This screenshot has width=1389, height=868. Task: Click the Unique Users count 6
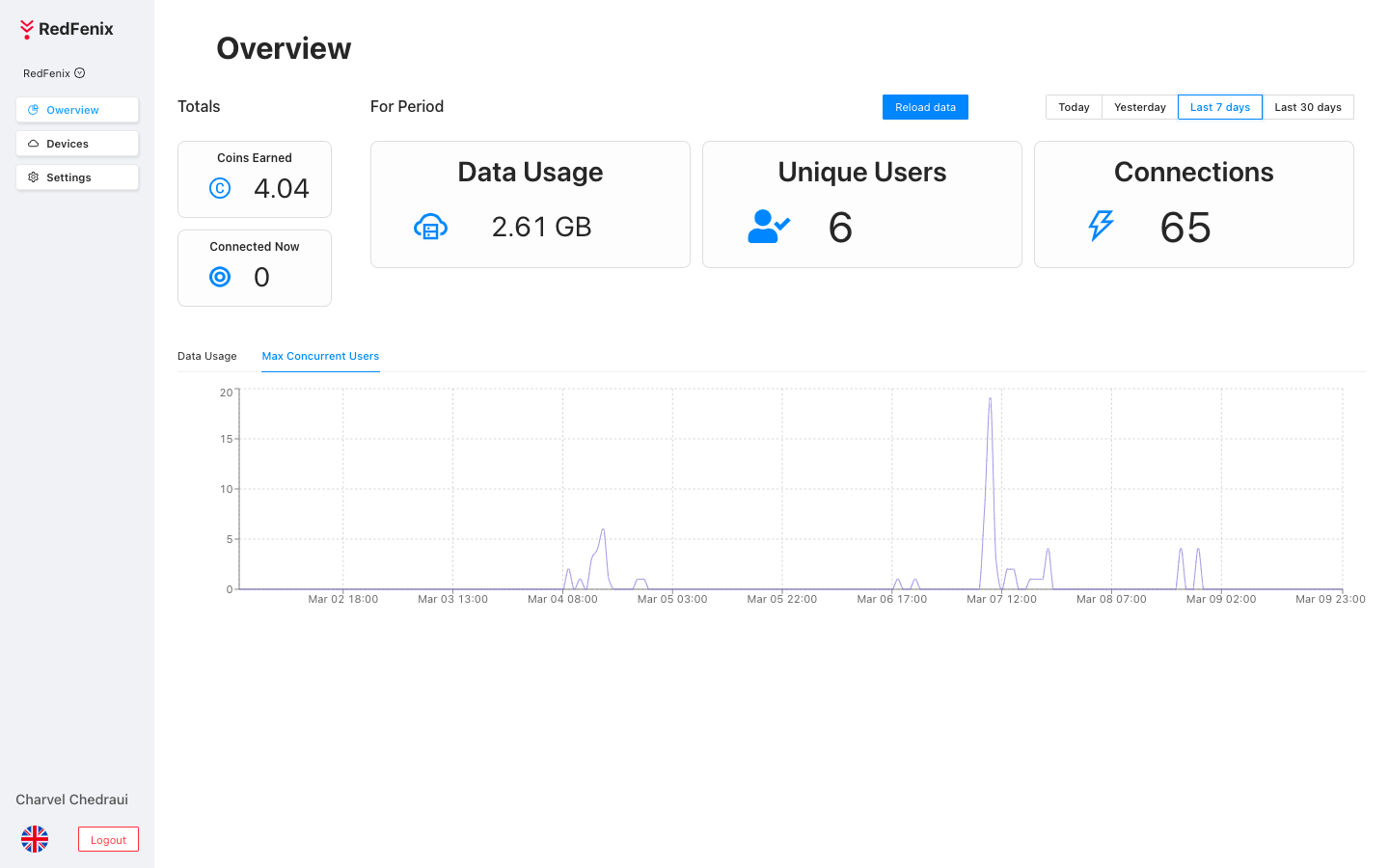(x=840, y=228)
